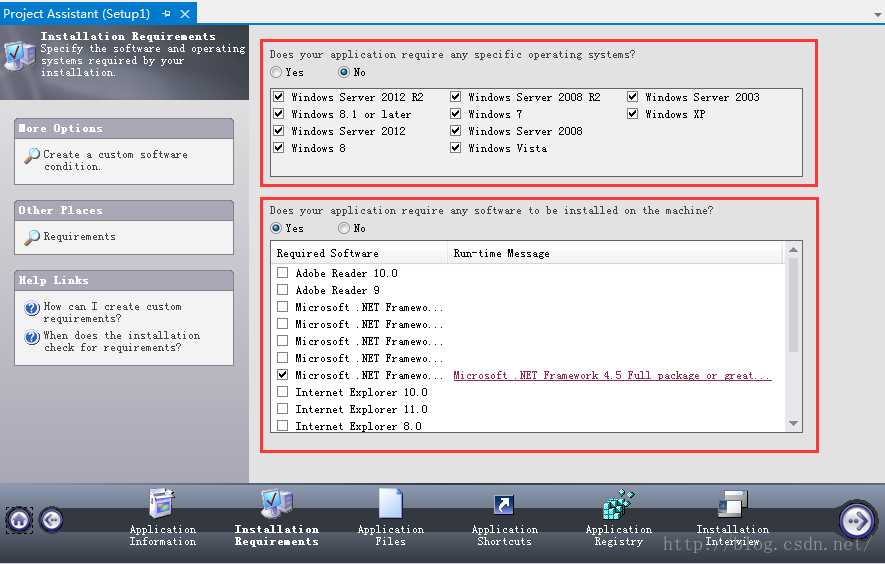This screenshot has height=564, width=885.
Task: Click the software list scrollbar thumb
Action: [x=793, y=305]
